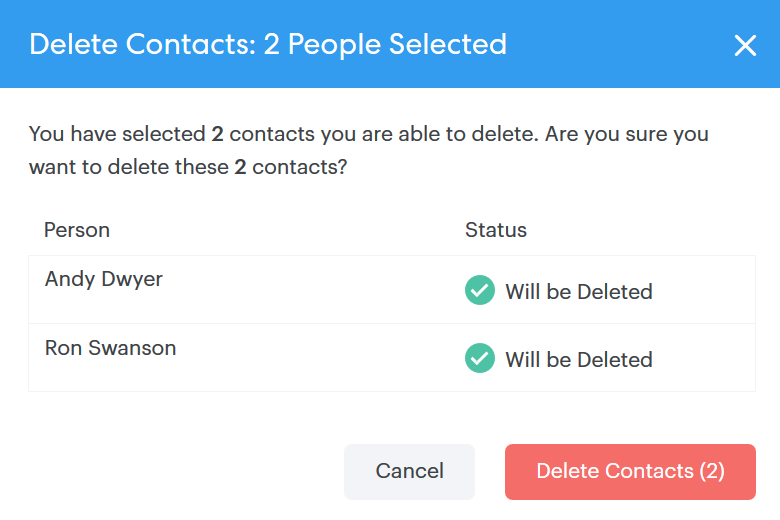
Task: Click Andy Dwyer's "Will be Deleted" status text
Action: click(x=578, y=292)
